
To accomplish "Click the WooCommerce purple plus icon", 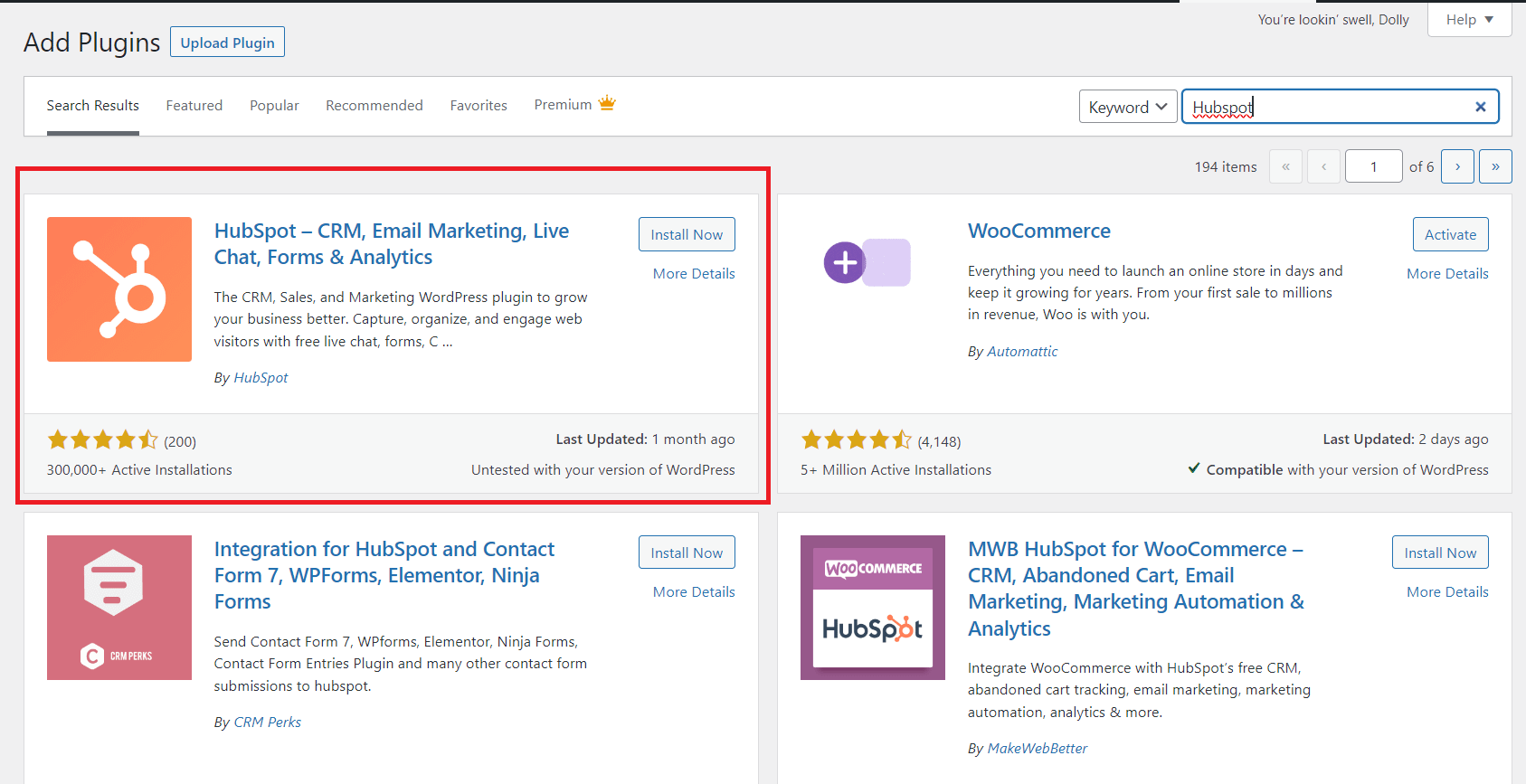I will pos(845,262).
